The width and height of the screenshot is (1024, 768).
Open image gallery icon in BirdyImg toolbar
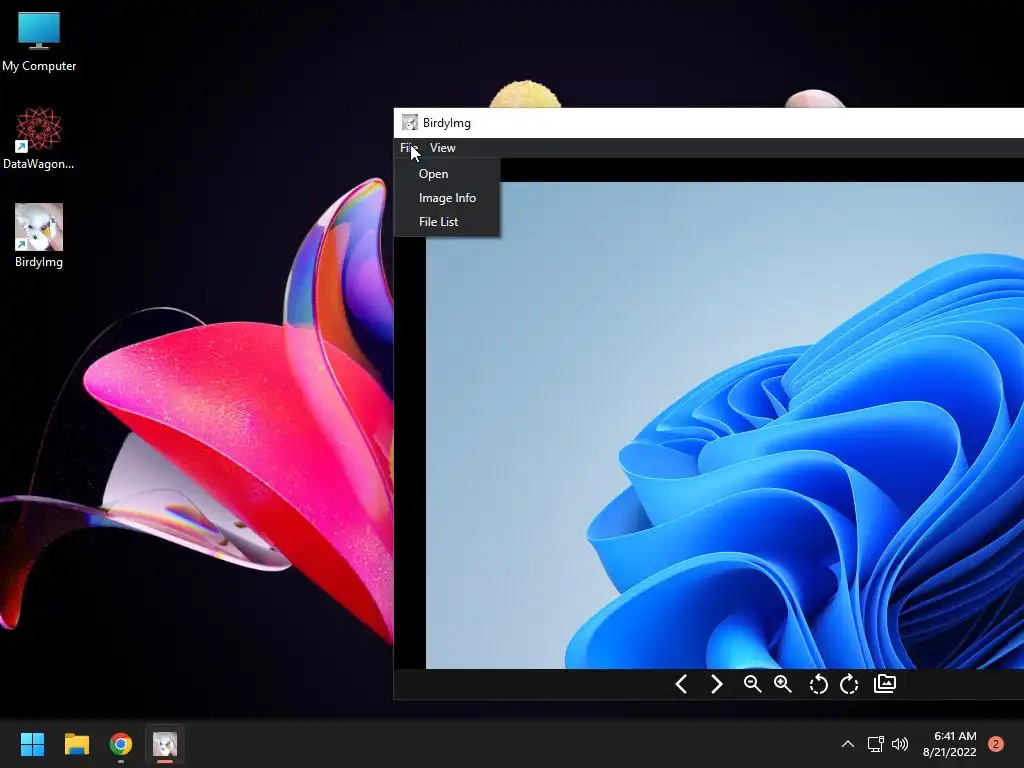click(885, 683)
